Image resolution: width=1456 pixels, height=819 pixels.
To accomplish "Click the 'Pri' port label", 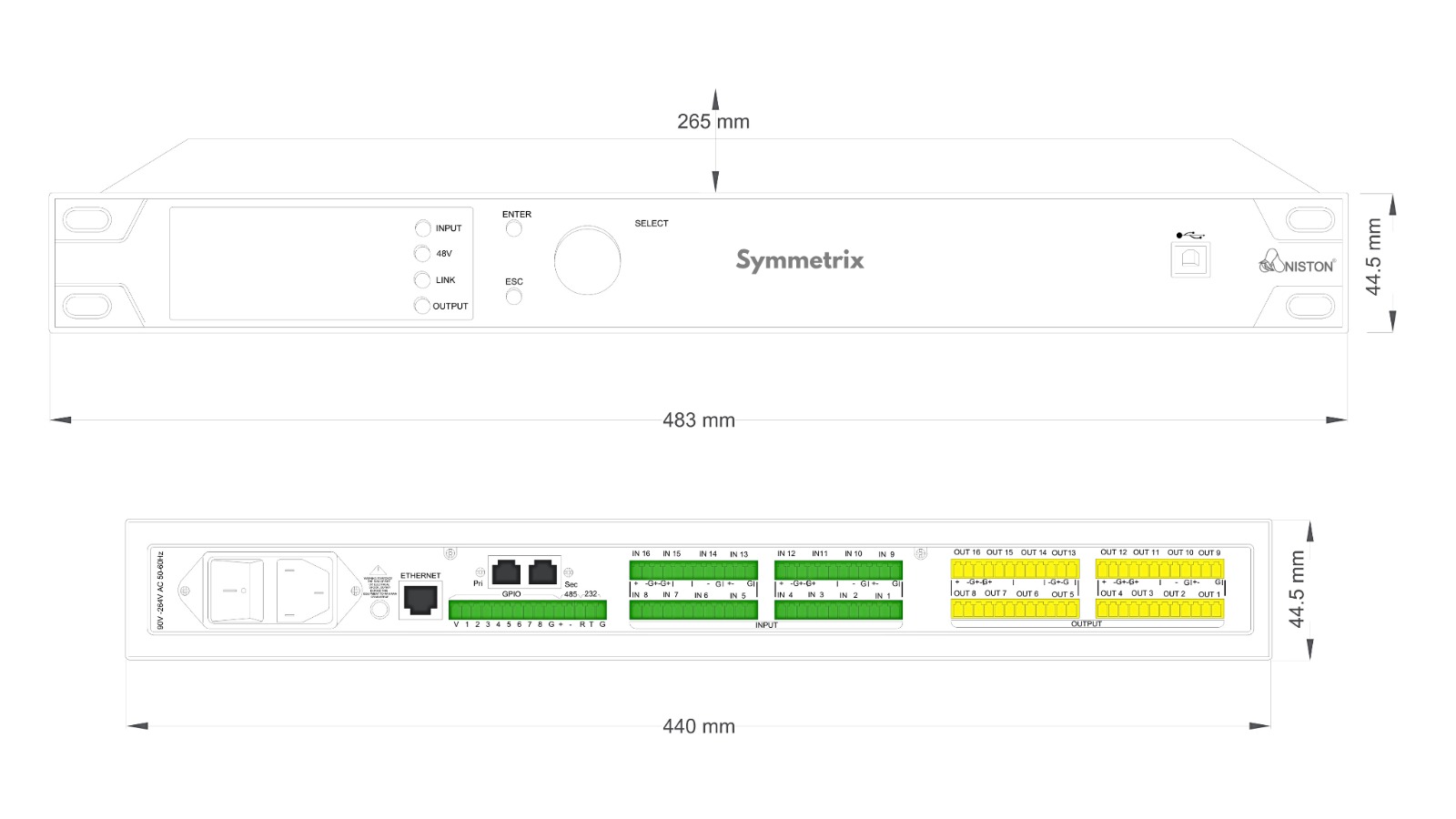I will click(x=478, y=583).
